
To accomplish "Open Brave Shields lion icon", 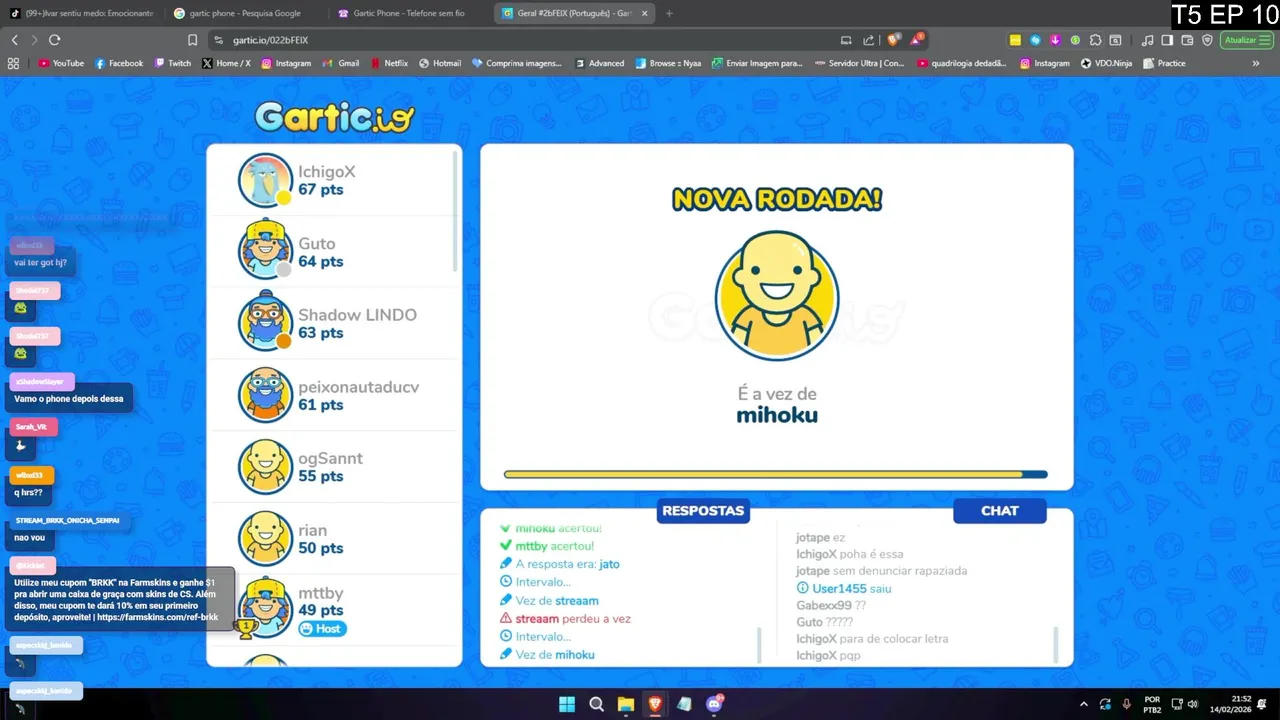I will 893,40.
